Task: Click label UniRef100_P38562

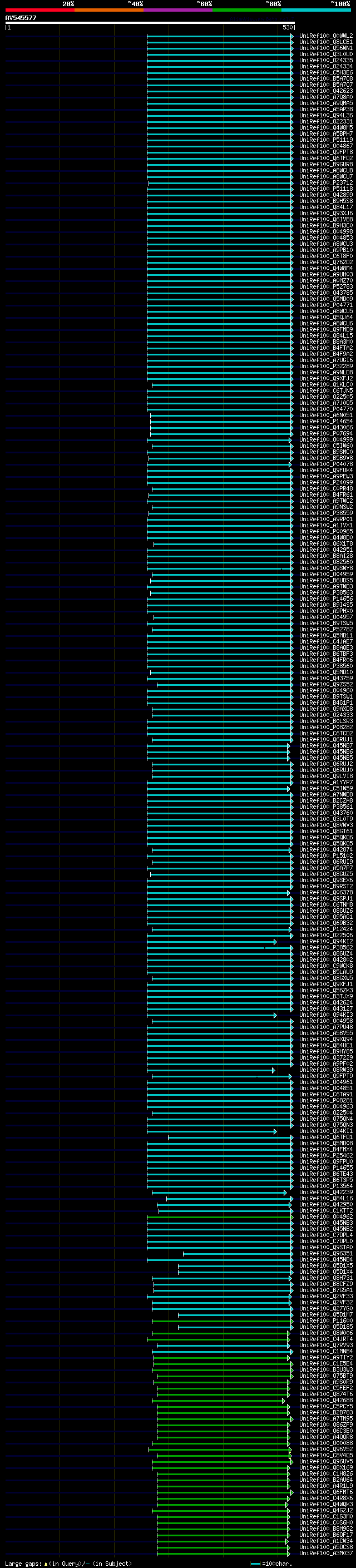Action: pyautogui.click(x=326, y=947)
